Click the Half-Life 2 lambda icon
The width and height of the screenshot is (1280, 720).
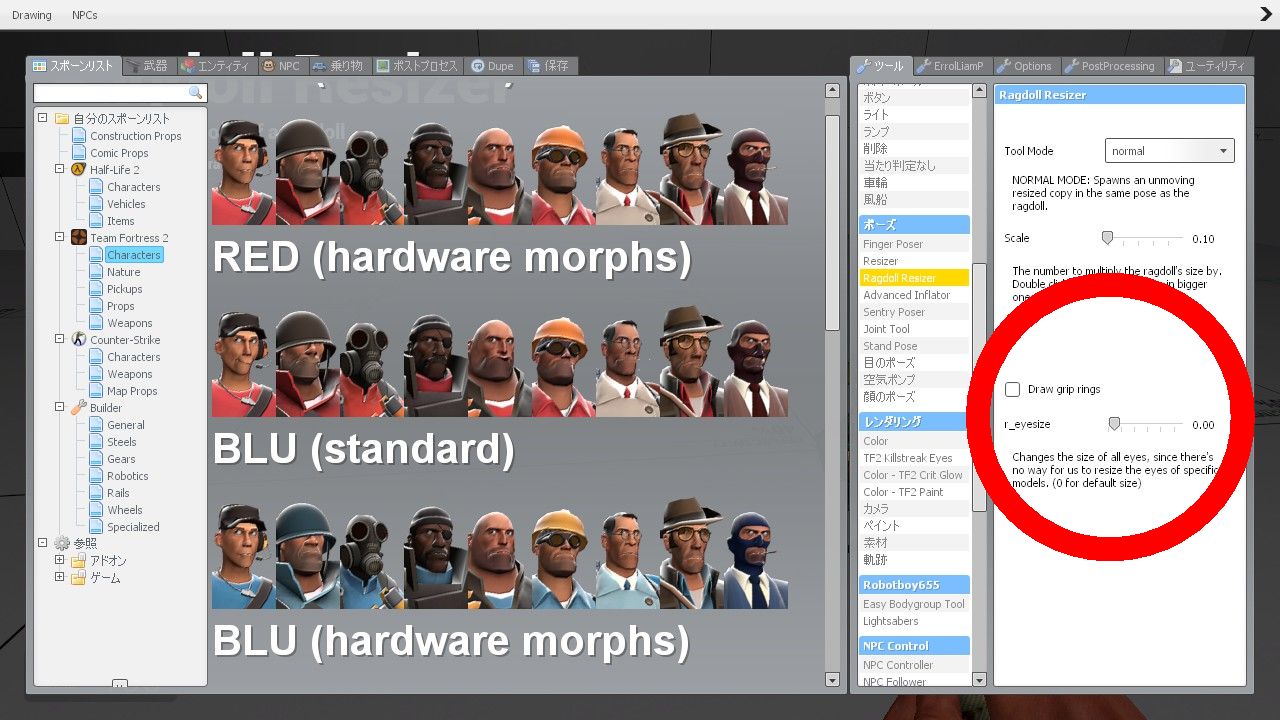pos(79,170)
